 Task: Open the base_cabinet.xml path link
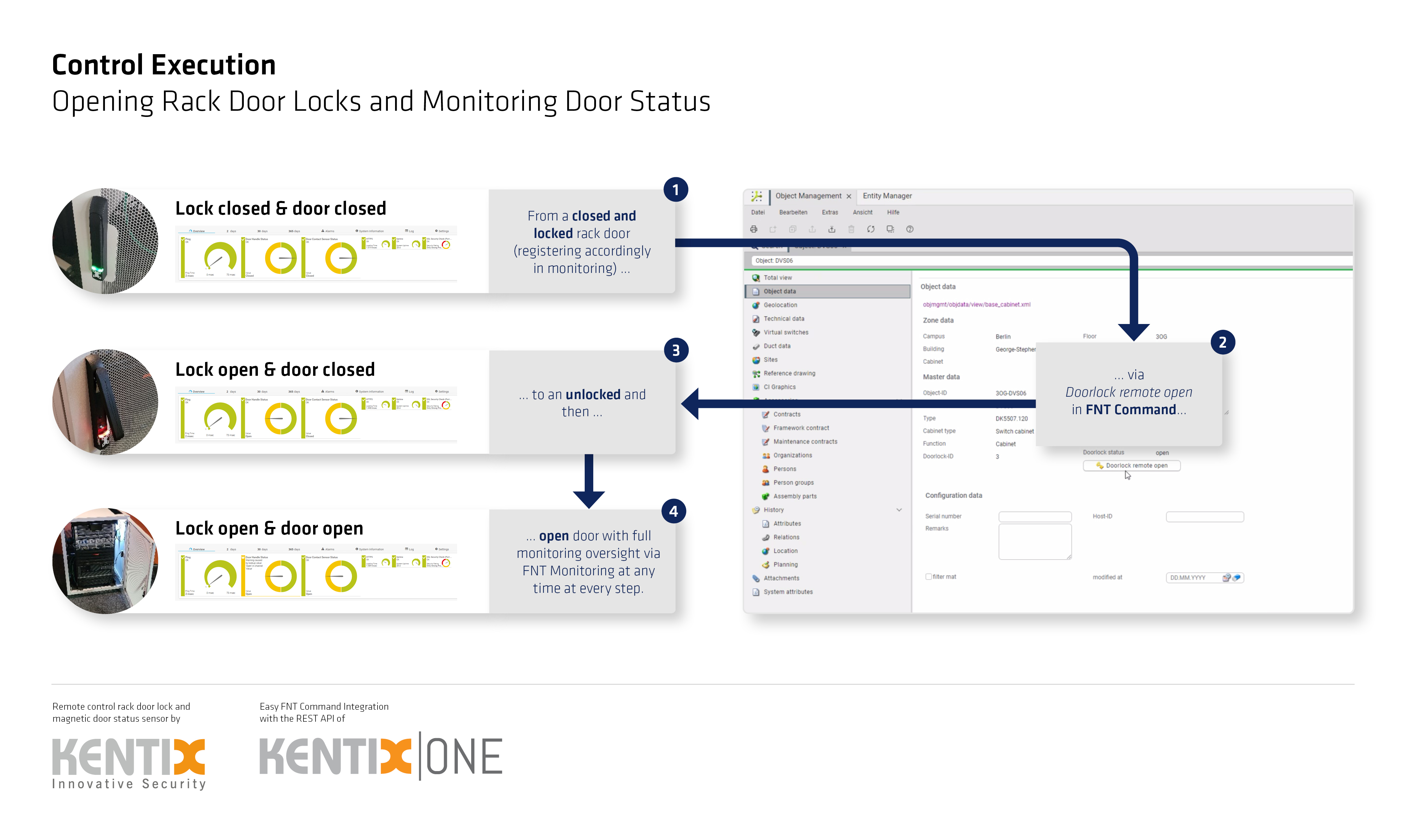point(976,304)
